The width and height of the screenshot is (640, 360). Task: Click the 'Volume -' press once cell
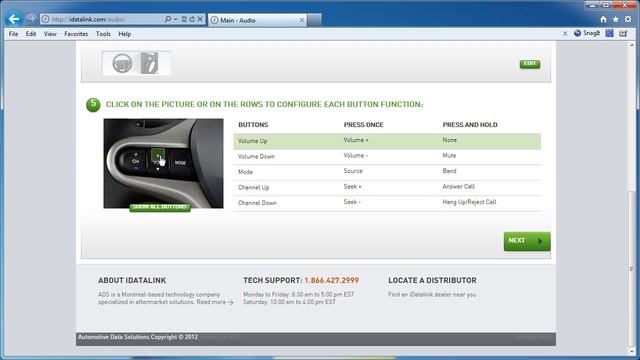[x=356, y=156]
